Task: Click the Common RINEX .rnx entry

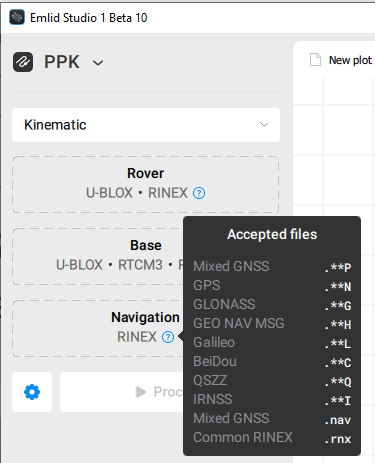Action: 272,438
